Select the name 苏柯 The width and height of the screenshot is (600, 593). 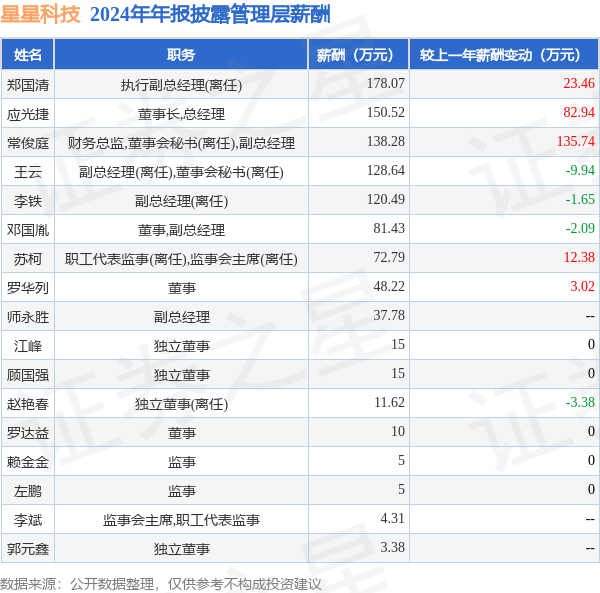(28, 259)
